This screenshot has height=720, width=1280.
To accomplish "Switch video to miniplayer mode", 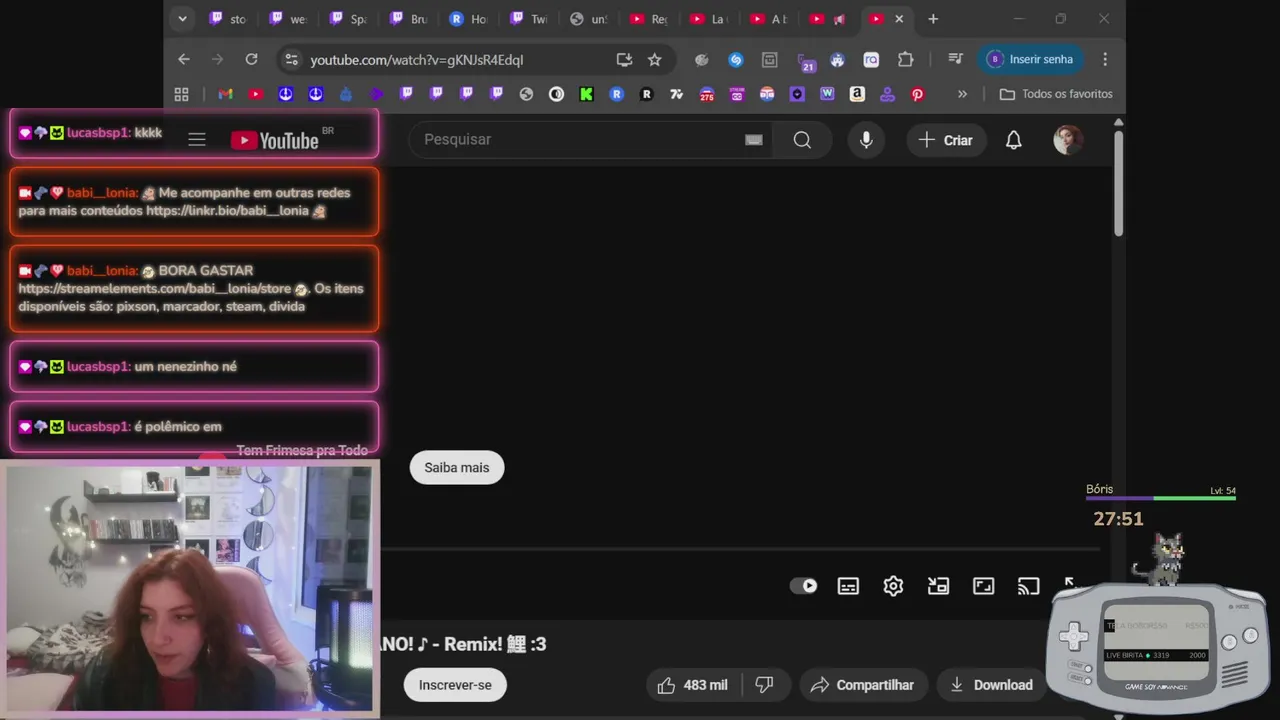I will 938,586.
